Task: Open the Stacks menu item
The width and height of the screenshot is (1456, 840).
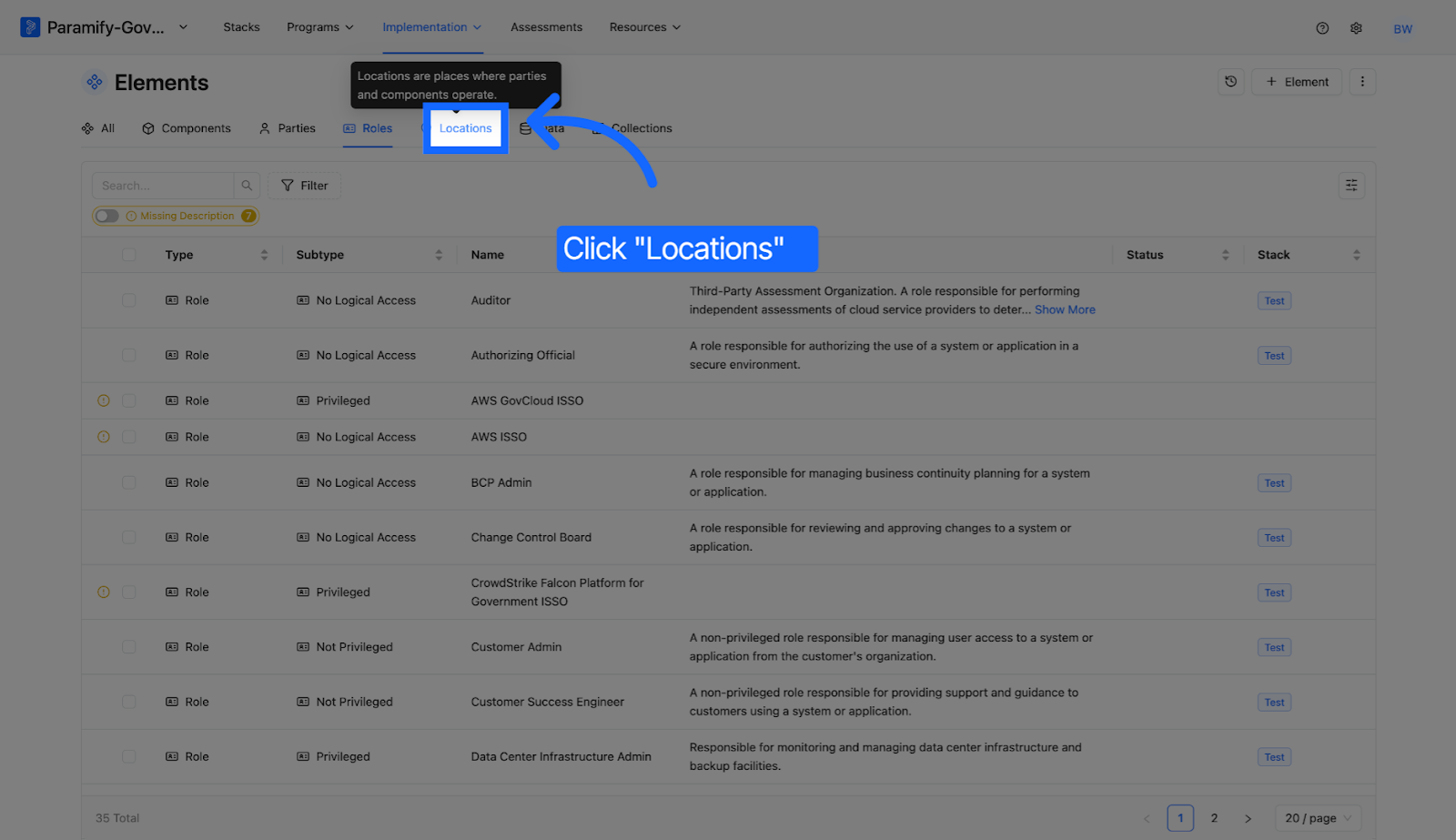Action: click(241, 27)
